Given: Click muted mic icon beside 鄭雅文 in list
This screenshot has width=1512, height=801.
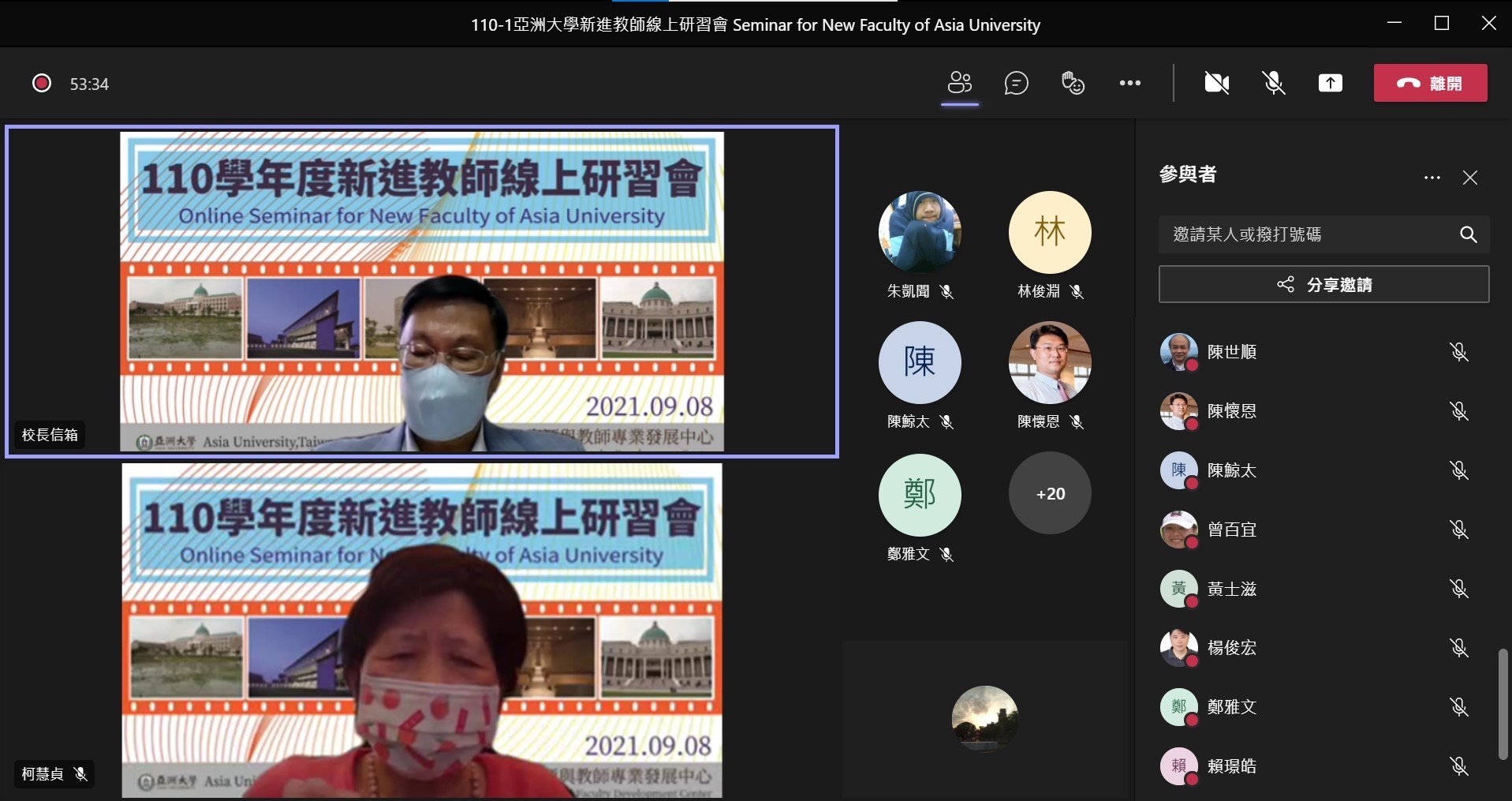Looking at the screenshot, I should (1459, 707).
